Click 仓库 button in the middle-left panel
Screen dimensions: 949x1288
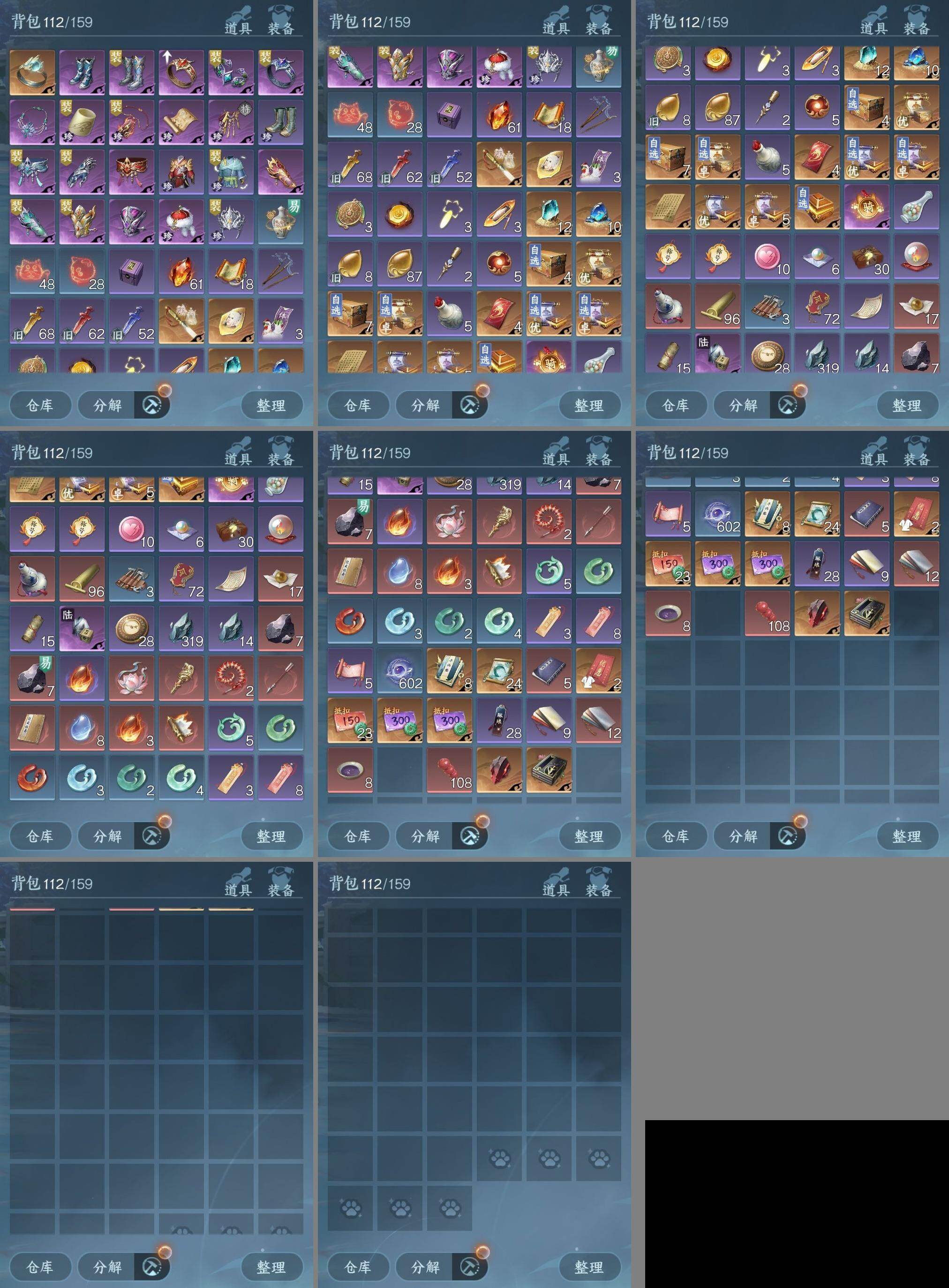40,836
